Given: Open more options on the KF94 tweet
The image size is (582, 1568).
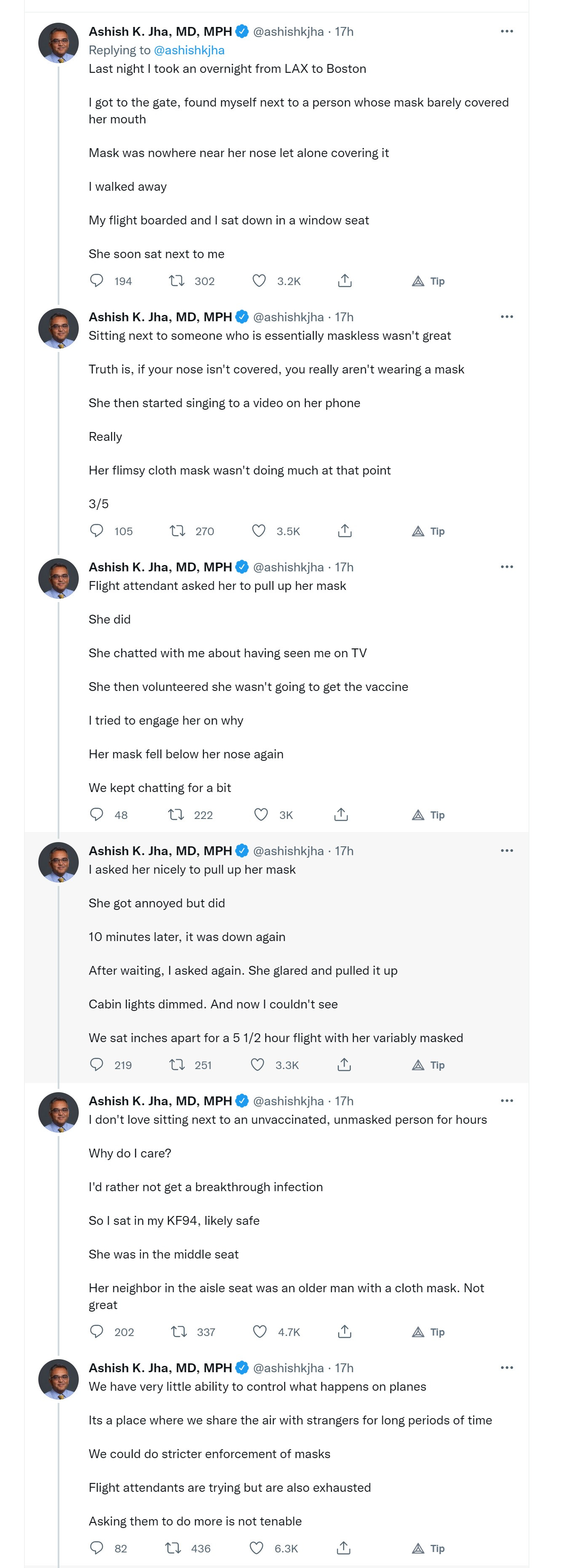Looking at the screenshot, I should (507, 1101).
